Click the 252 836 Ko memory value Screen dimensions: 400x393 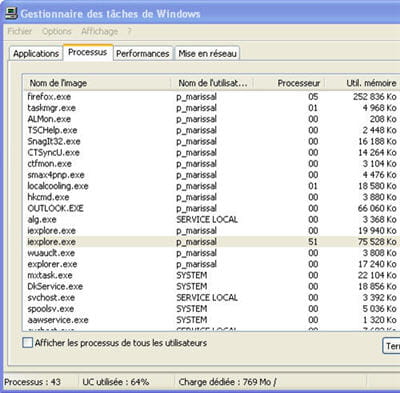375,97
